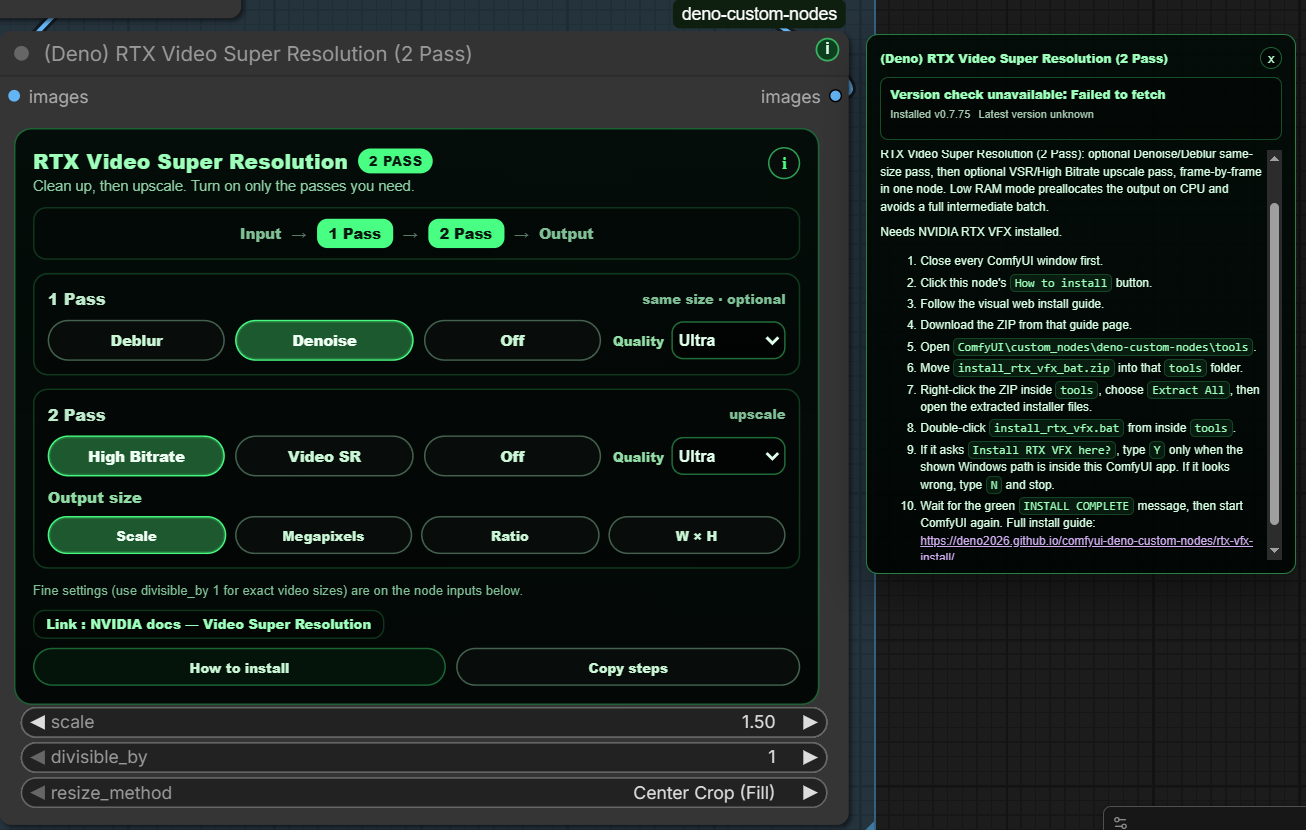Click the deno-custom-nodes badge above the node
Viewport: 1306px width, 830px height.
[759, 14]
